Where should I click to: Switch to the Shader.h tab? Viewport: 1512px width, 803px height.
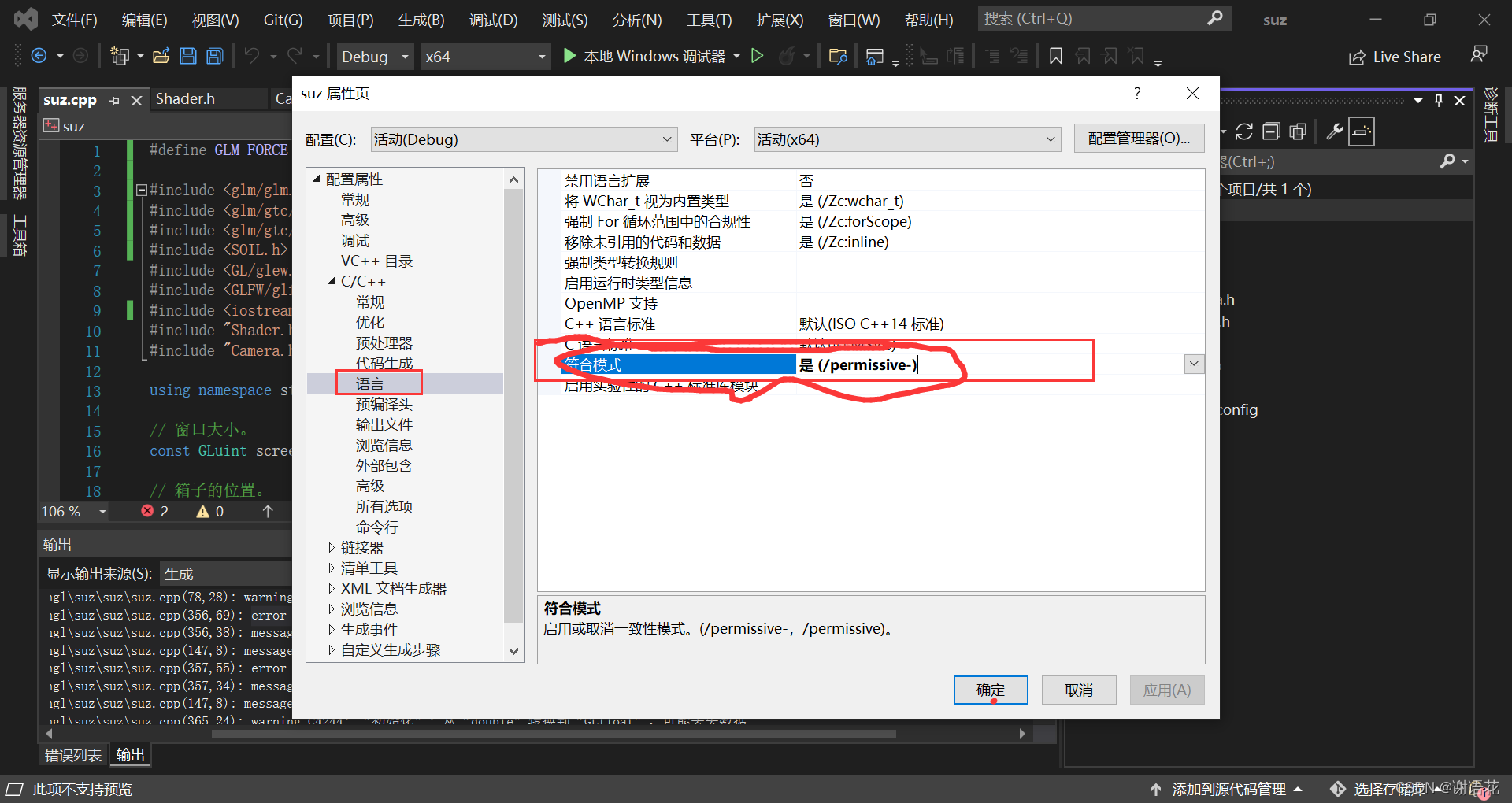pos(184,98)
